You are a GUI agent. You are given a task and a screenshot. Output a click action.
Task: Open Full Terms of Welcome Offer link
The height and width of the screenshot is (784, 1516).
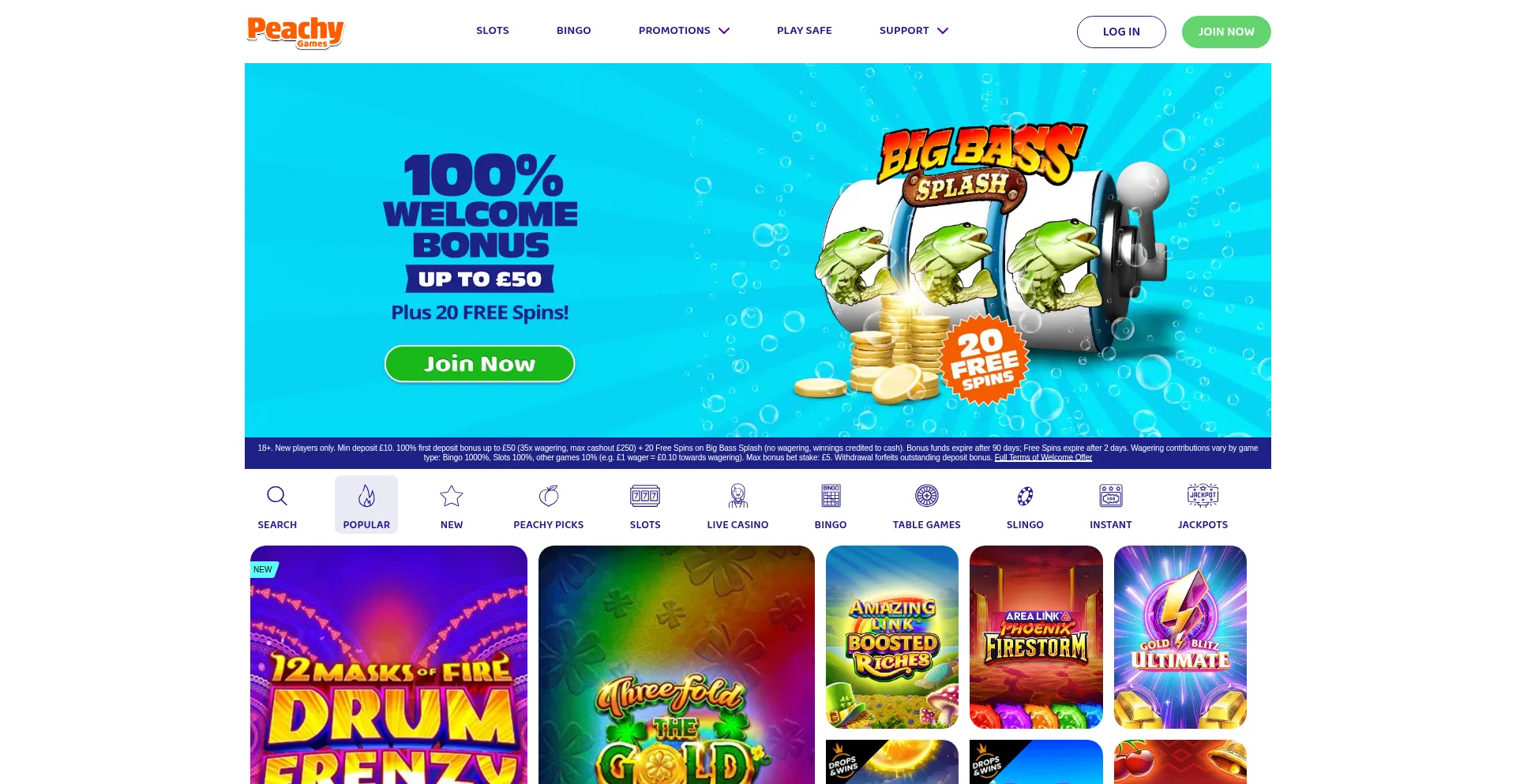1043,458
